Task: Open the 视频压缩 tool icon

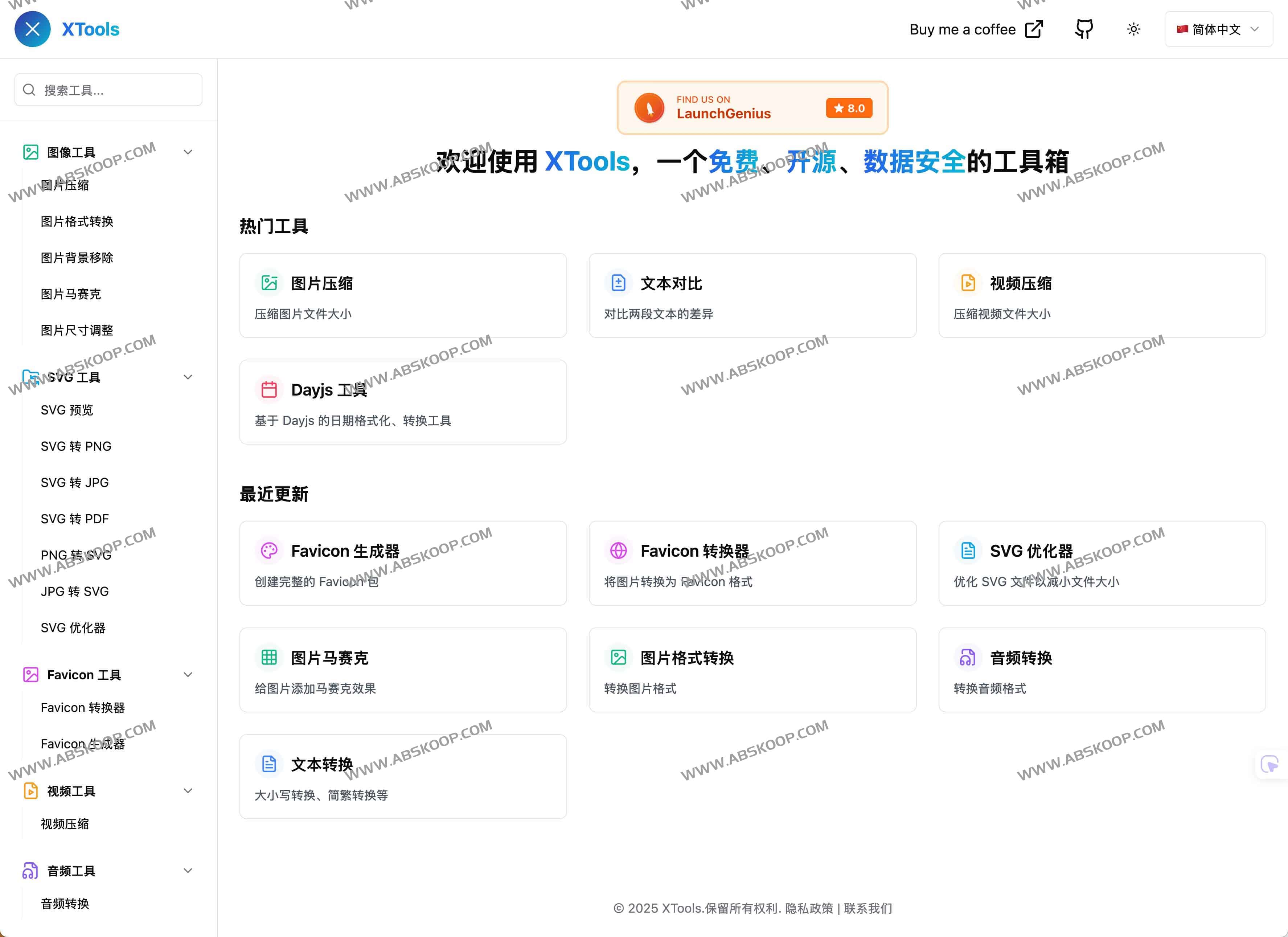Action: (x=968, y=282)
